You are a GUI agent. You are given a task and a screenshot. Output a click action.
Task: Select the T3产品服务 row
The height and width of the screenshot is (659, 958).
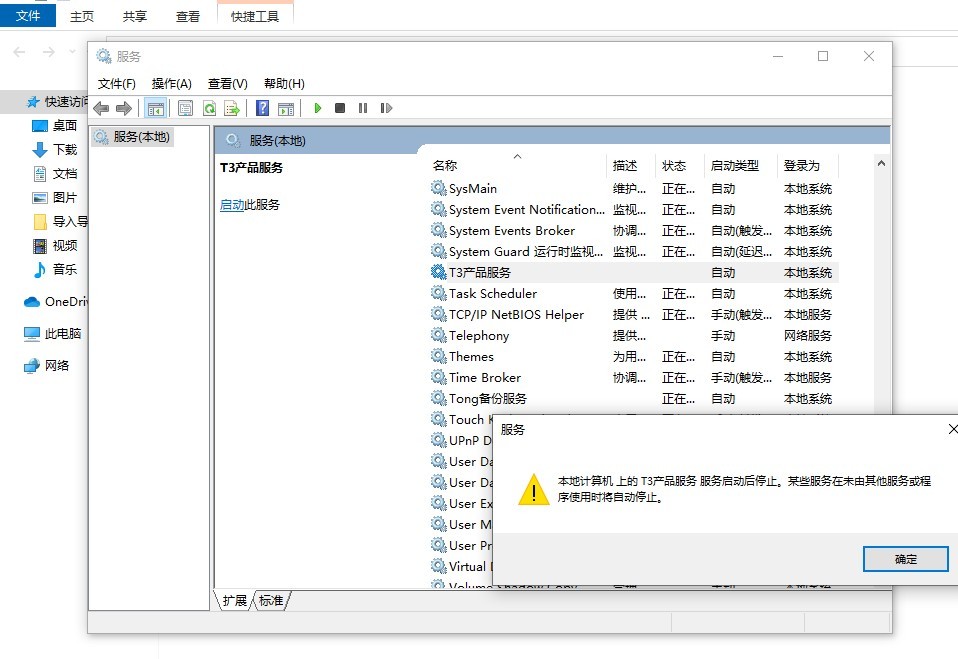pyautogui.click(x=633, y=272)
